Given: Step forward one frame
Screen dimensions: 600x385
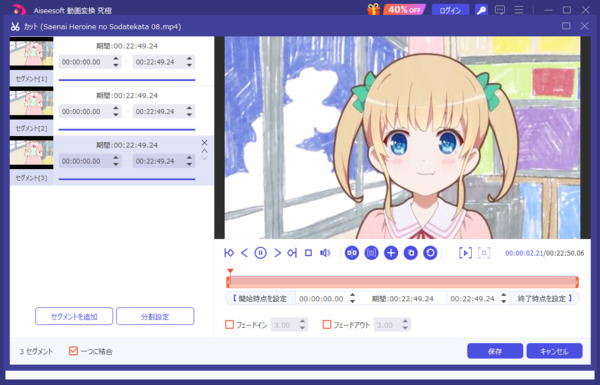Looking at the screenshot, I should click(x=277, y=253).
